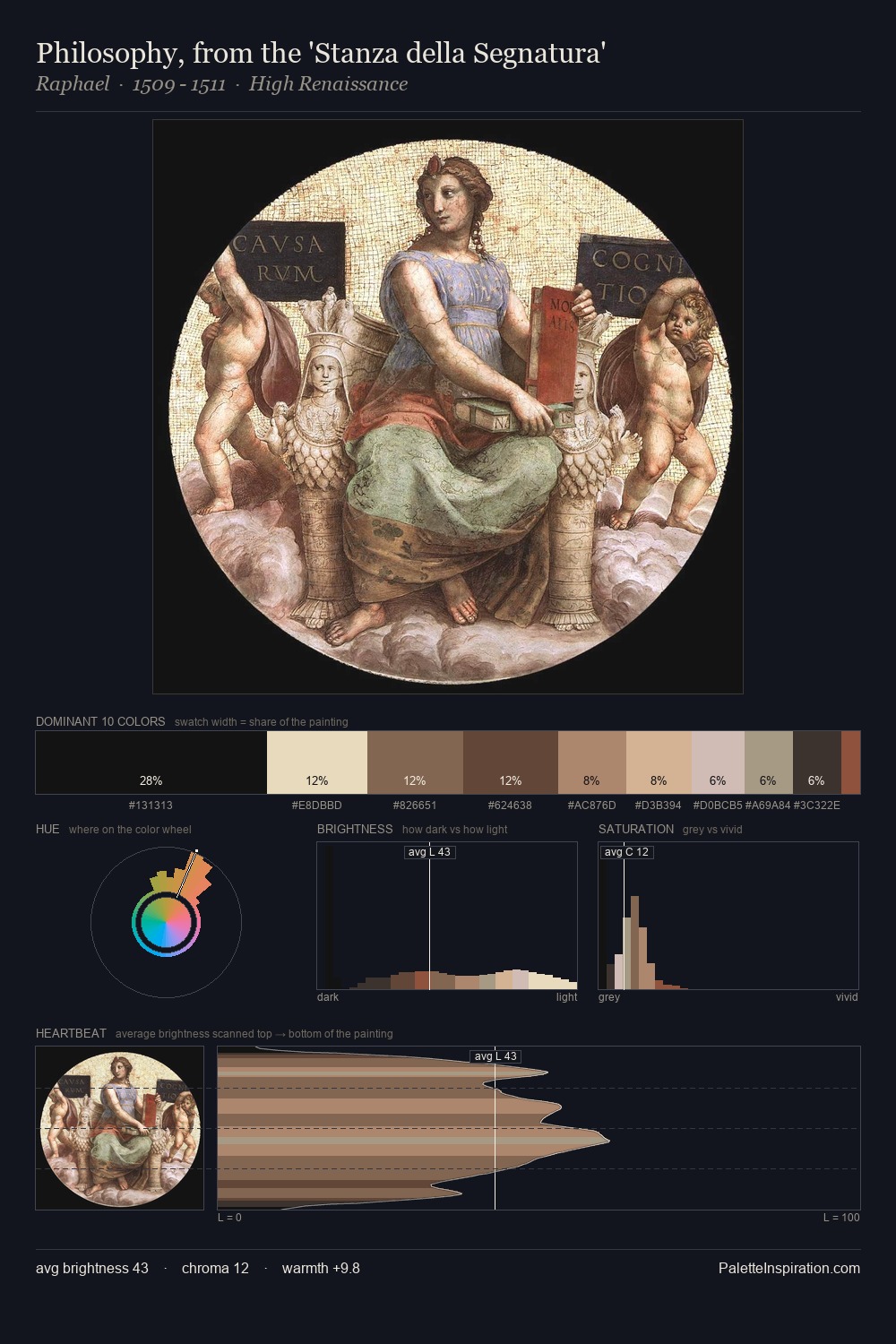Click the rust-colored swatch at end of palette

pos(850,762)
